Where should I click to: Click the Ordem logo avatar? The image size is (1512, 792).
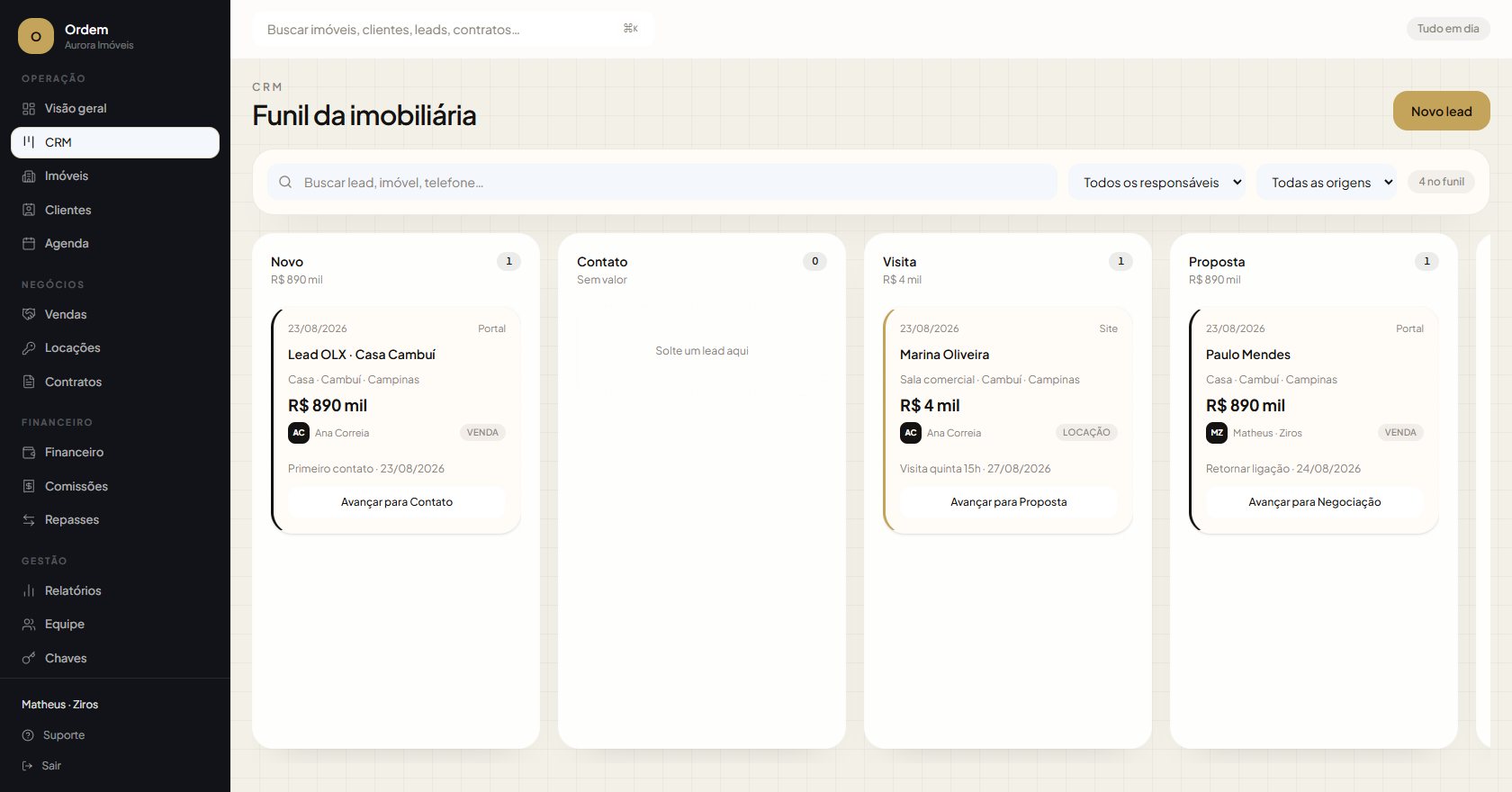click(x=36, y=36)
